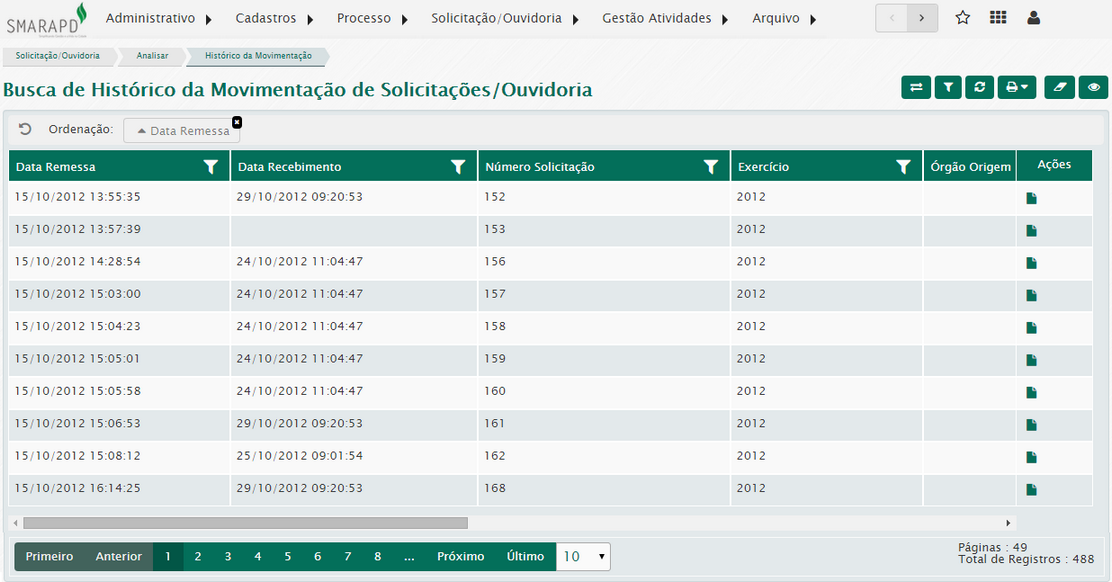Refresh the results with the reload button
This screenshot has height=582, width=1112.
click(x=979, y=88)
